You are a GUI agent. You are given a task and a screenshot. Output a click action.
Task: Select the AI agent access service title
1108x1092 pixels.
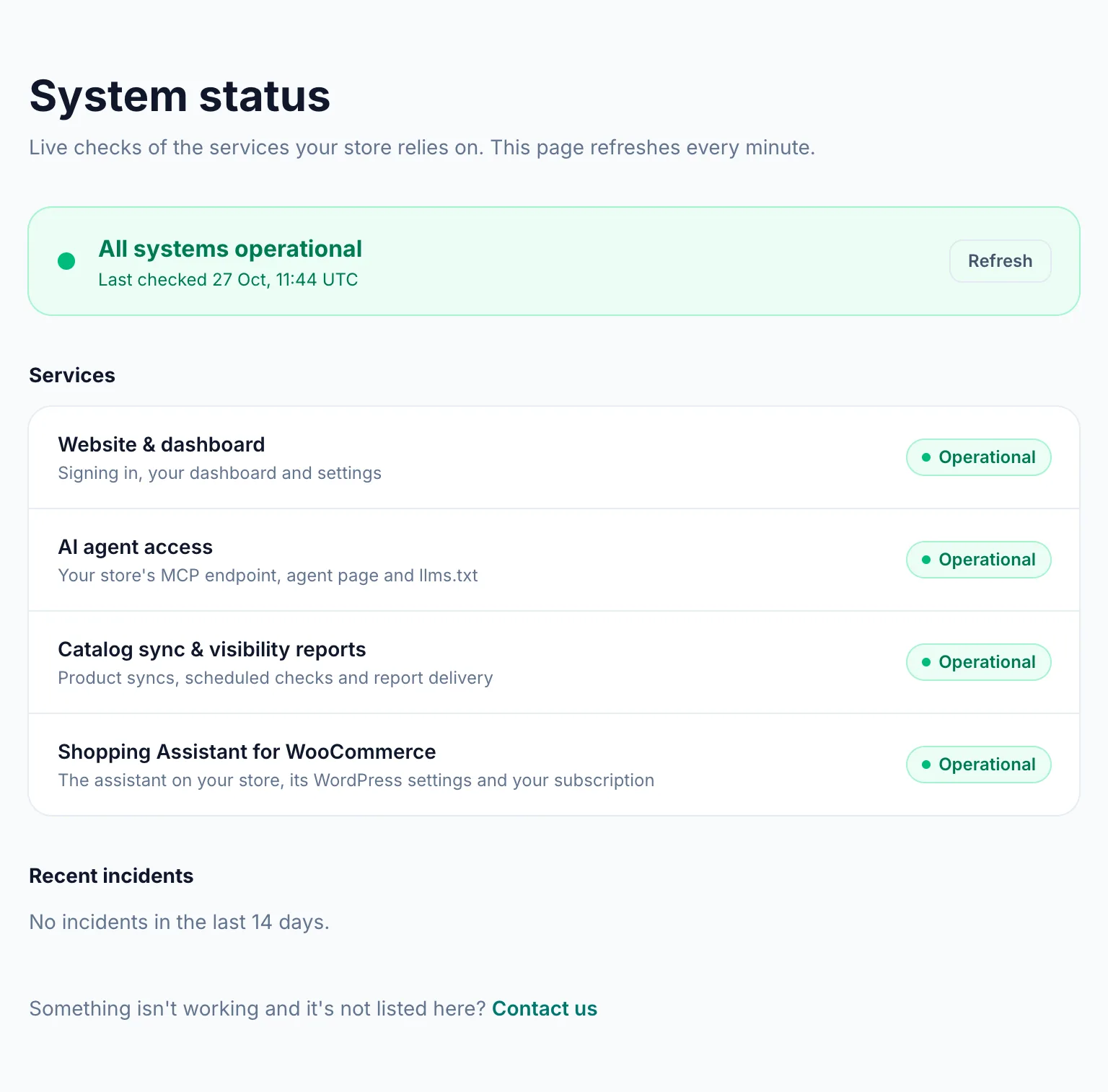click(136, 547)
